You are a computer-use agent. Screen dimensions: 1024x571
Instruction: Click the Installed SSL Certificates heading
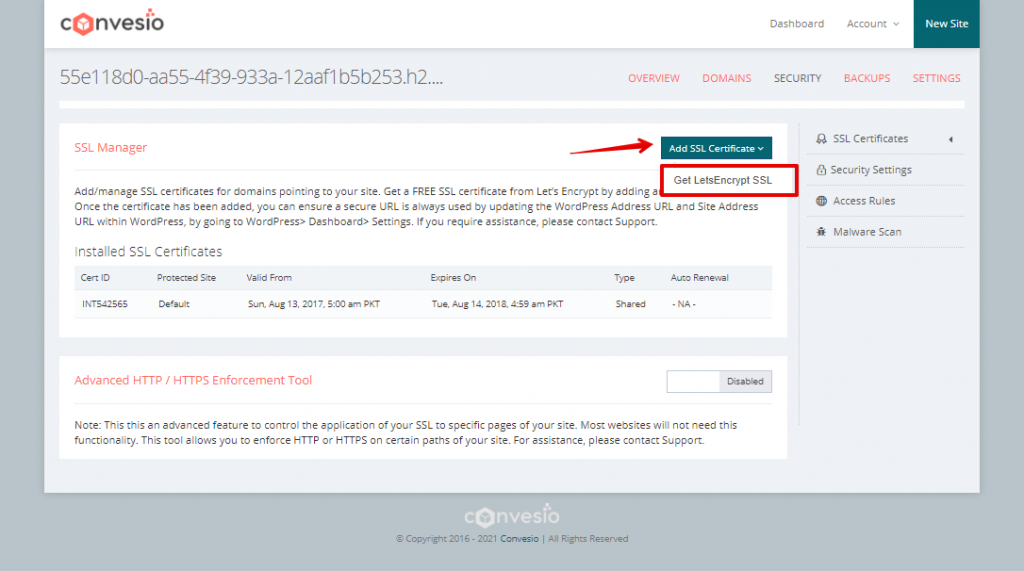148,252
